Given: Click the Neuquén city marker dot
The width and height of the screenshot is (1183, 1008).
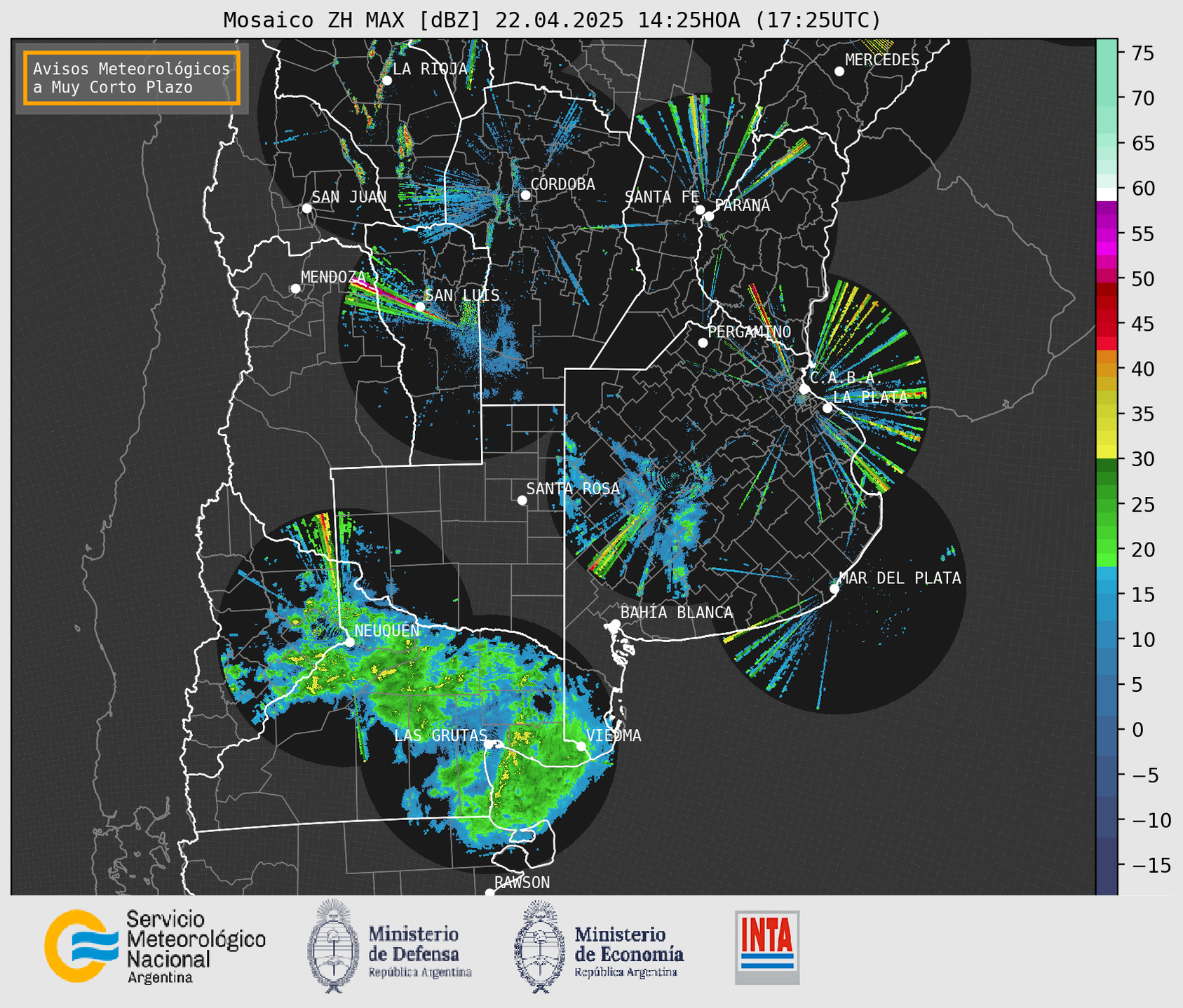Looking at the screenshot, I should pyautogui.click(x=349, y=642).
